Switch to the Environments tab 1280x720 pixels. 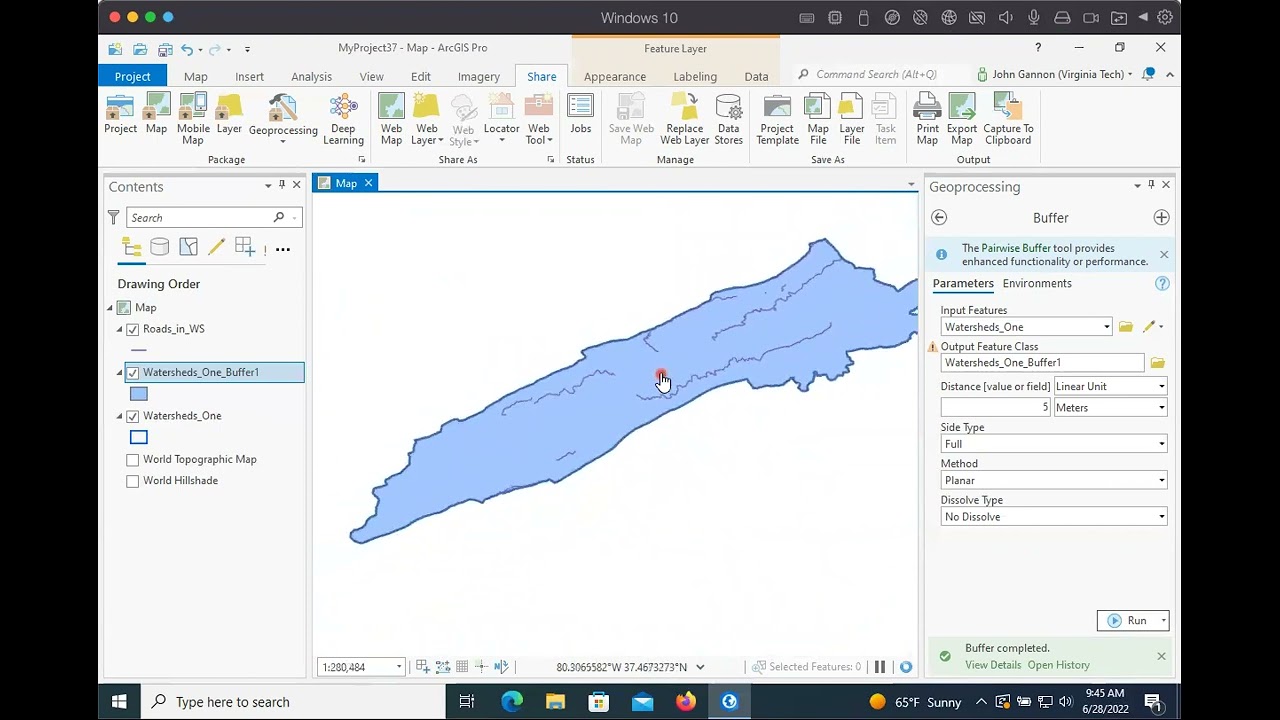1037,284
